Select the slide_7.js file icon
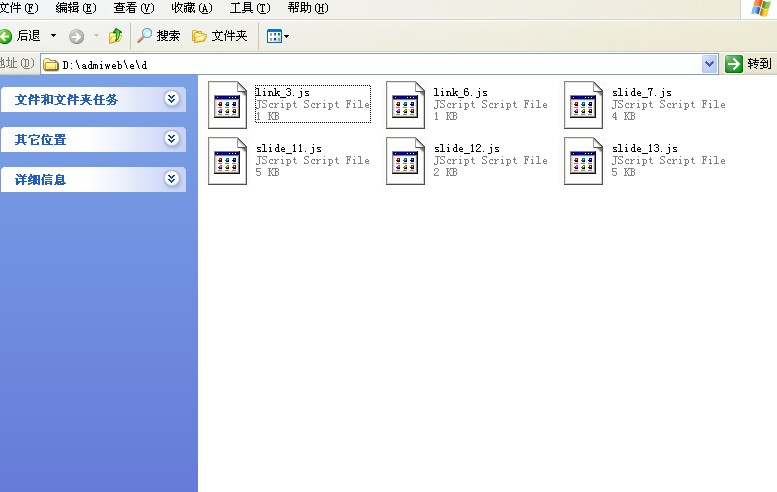This screenshot has height=492, width=777. 583,104
